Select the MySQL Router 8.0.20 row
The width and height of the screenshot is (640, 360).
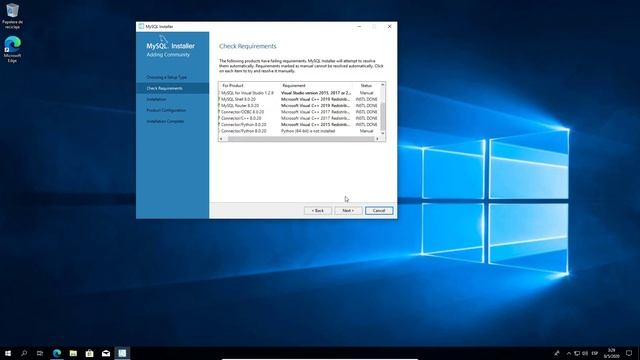point(299,105)
